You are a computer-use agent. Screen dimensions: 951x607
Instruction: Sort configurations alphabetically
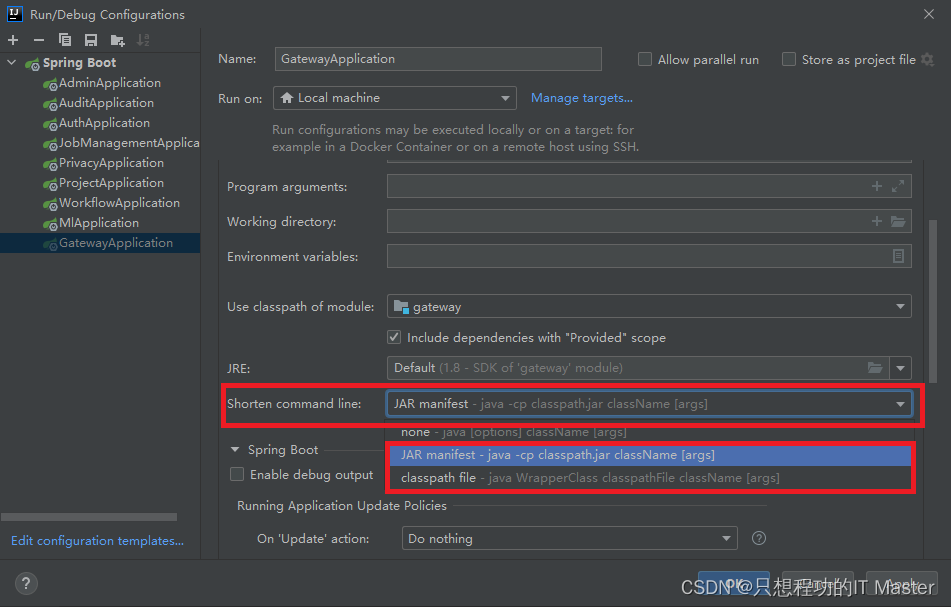point(141,40)
